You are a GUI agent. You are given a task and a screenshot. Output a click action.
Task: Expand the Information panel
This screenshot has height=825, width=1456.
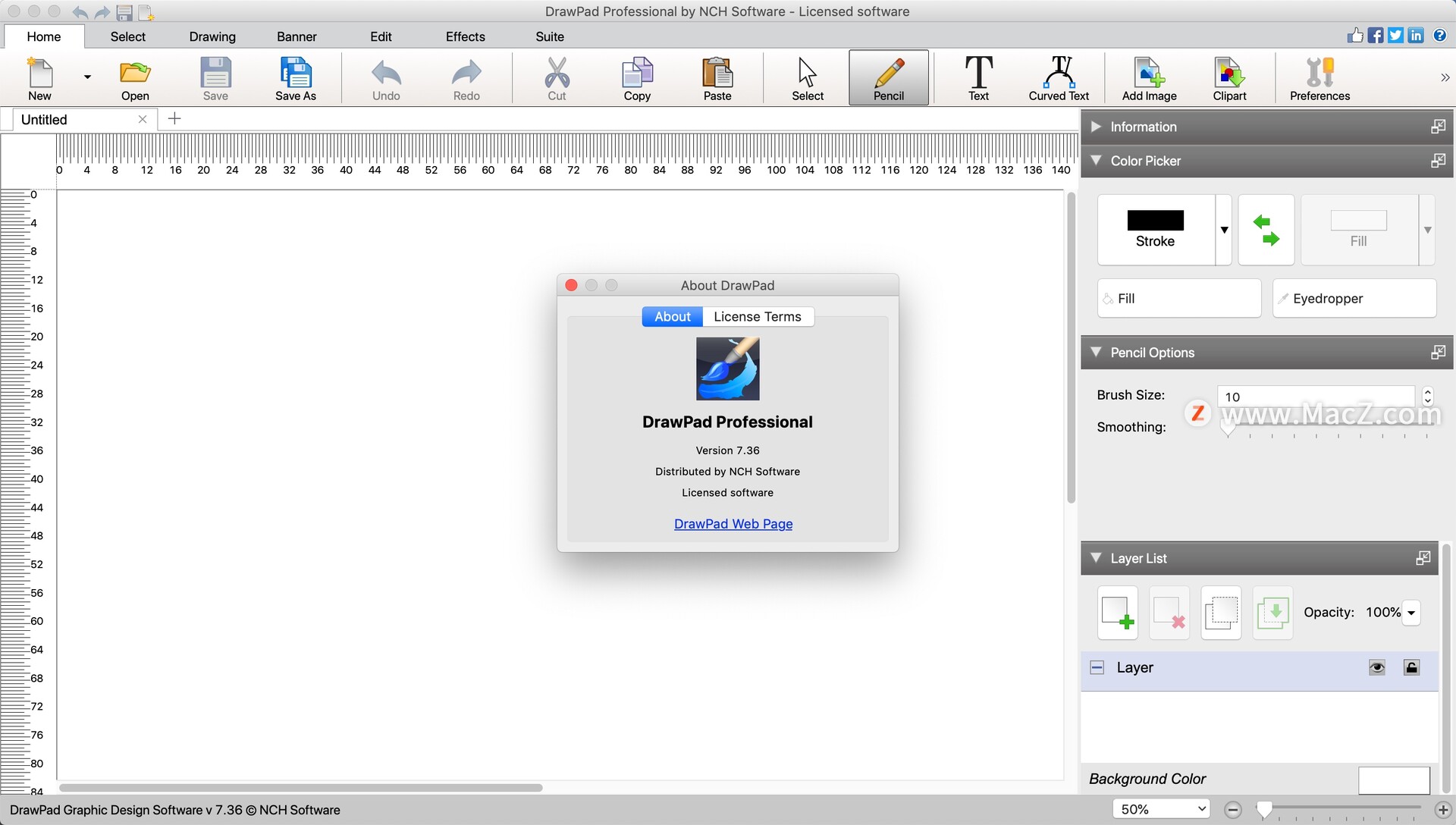click(1096, 127)
